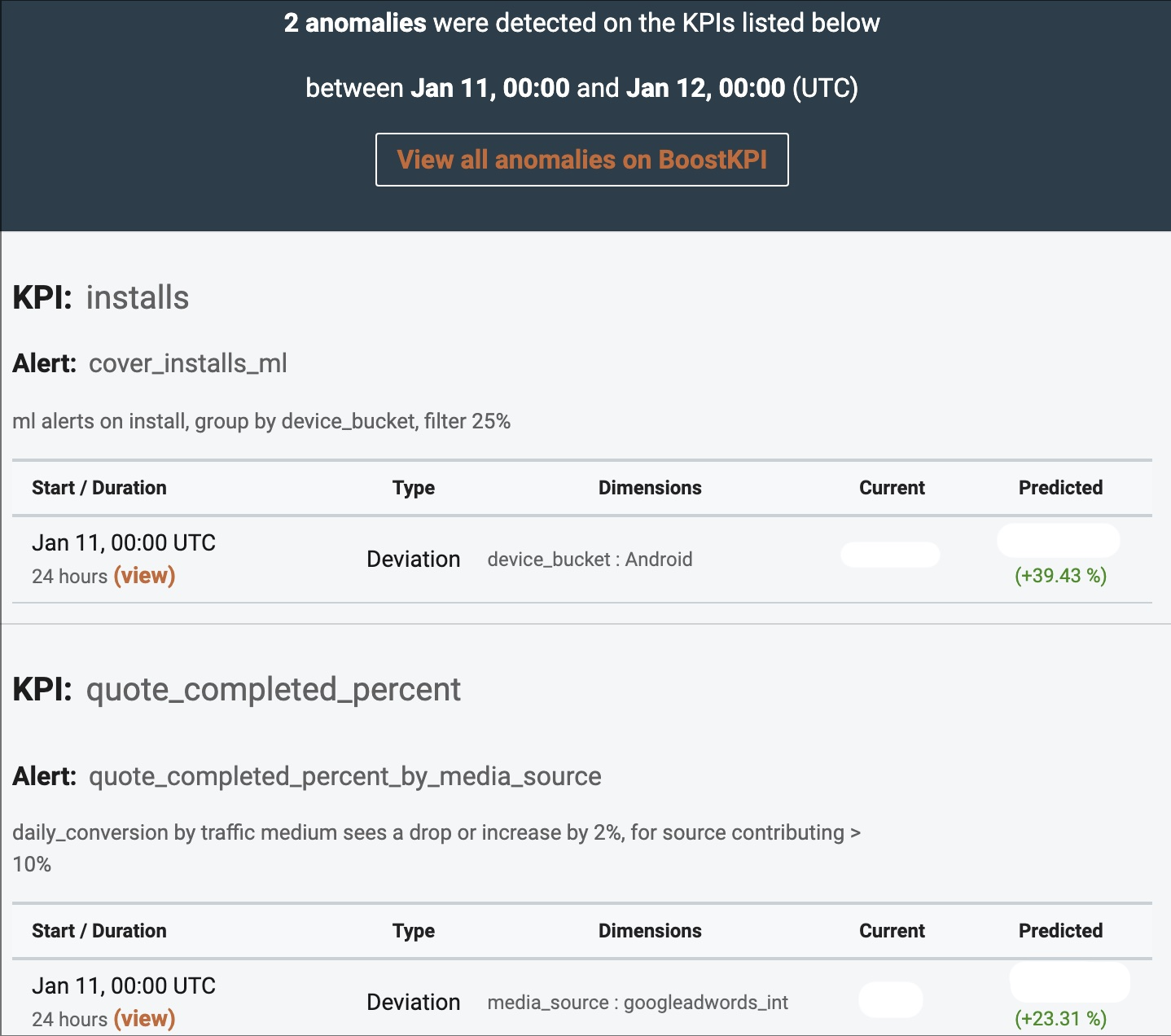Click 'Jan 11, 00:00 UTC' in Android row
Viewport: 1171px width, 1036px height.
point(124,543)
